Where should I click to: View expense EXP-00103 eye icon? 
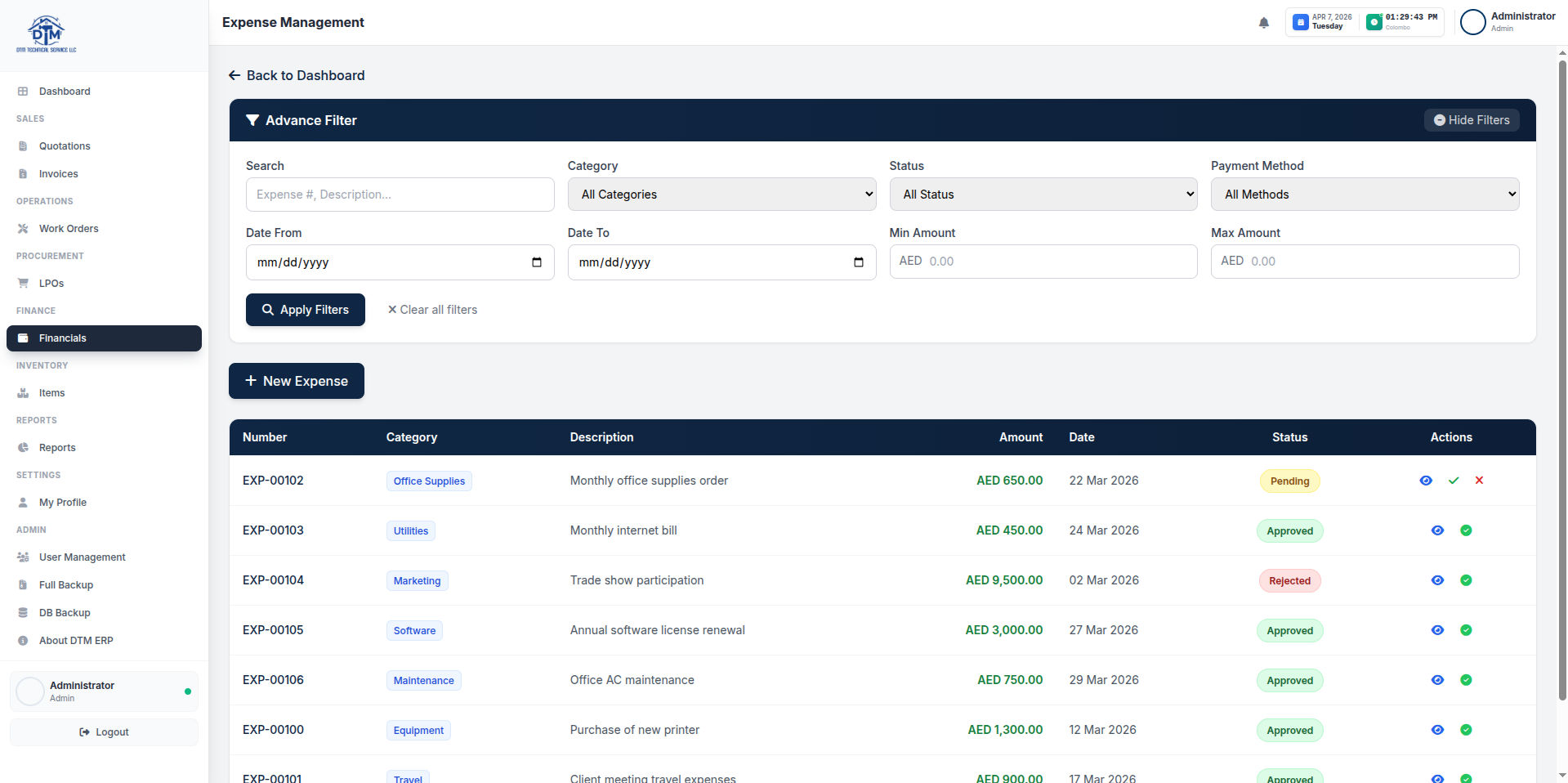click(1437, 530)
